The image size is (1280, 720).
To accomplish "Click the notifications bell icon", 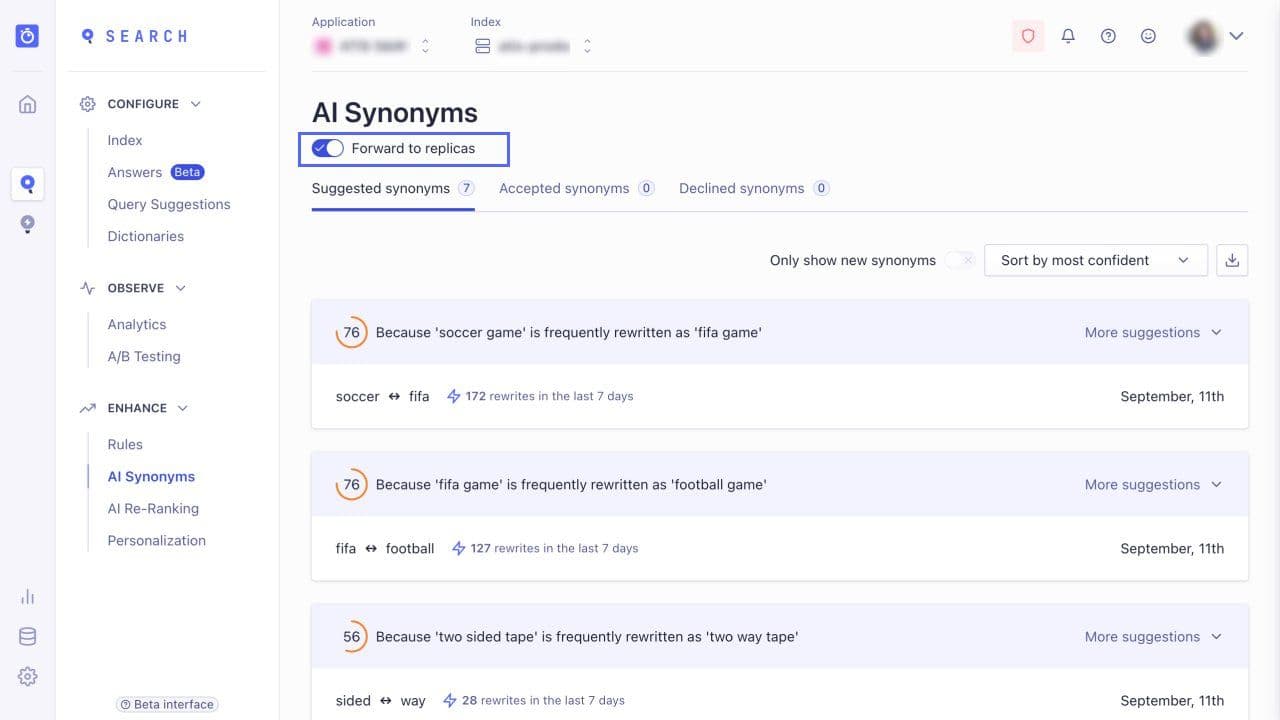I will (1068, 36).
